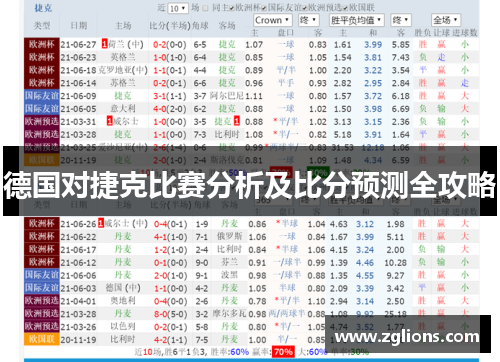
Task: Open team 芬兰 in 21-06-12 row
Action: pos(229,262)
